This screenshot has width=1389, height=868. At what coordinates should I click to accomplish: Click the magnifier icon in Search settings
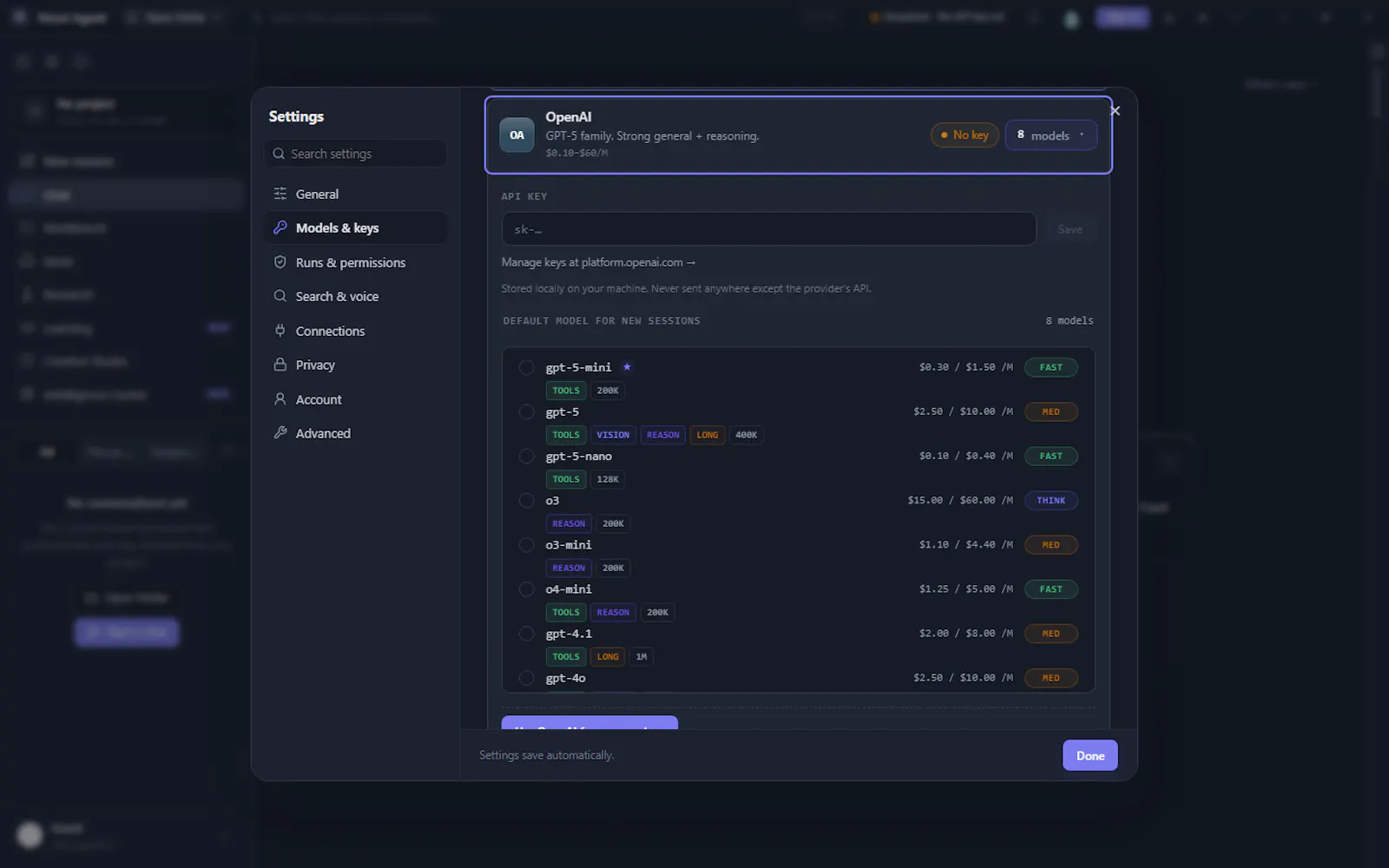[279, 154]
